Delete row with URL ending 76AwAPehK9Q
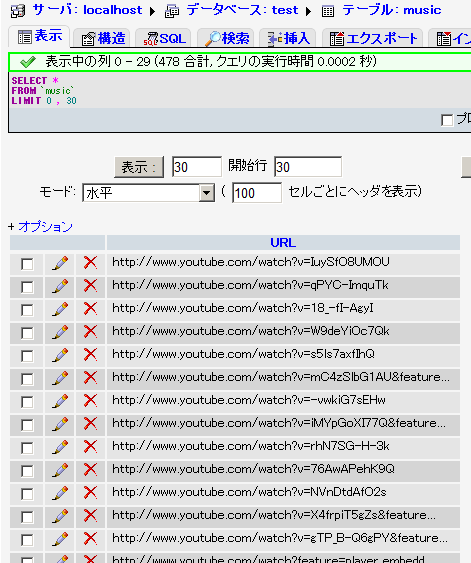This screenshot has height=563, width=471. pos(90,470)
